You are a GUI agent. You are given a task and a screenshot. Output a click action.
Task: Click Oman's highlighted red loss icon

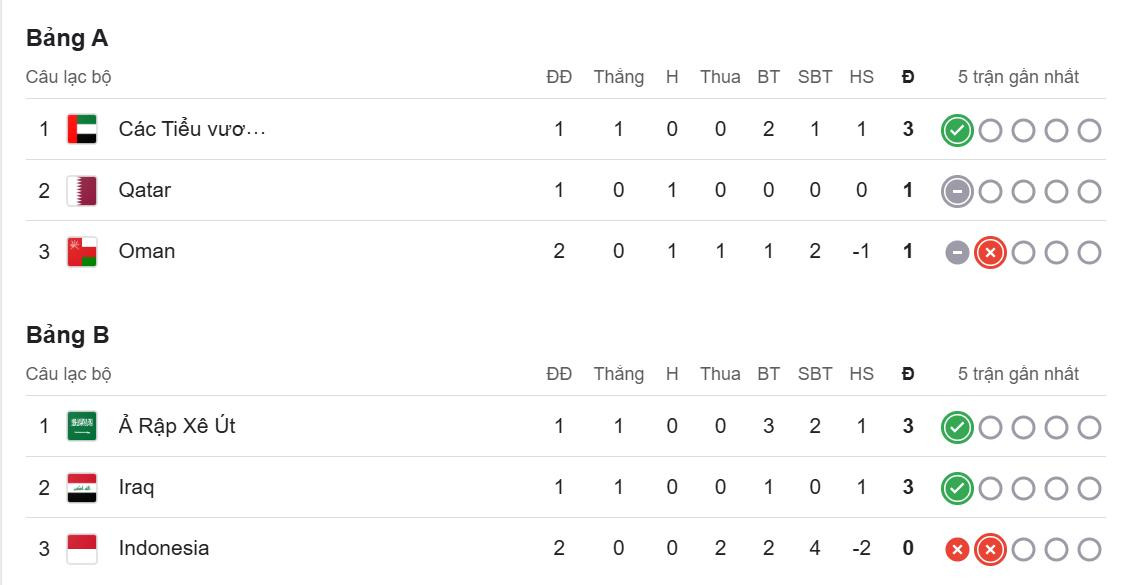point(990,252)
